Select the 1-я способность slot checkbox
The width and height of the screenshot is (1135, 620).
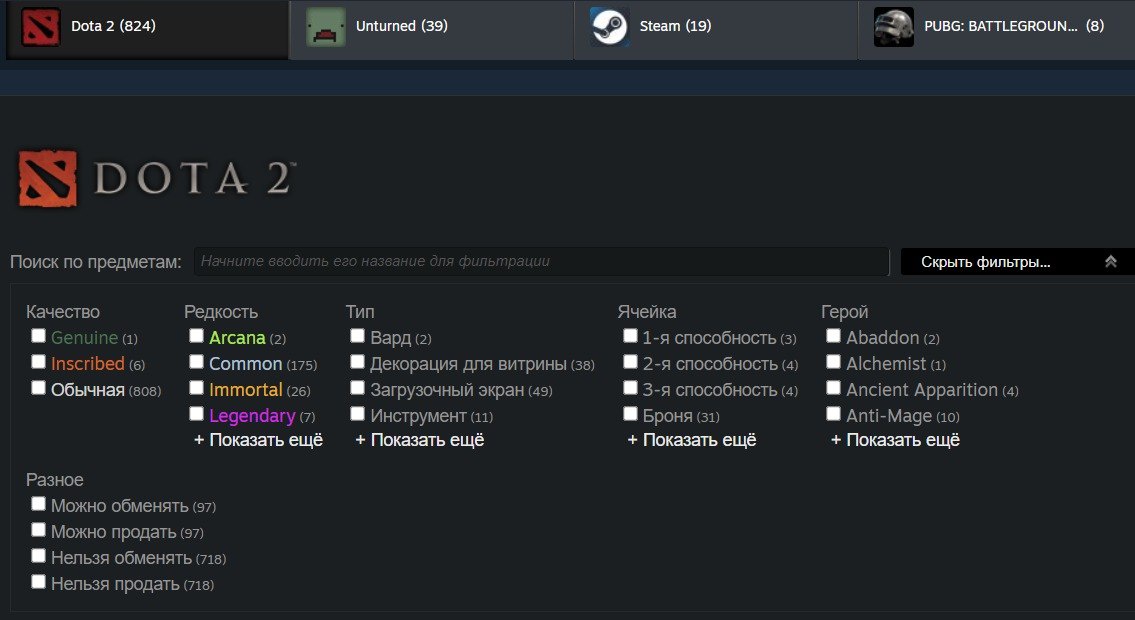[630, 336]
